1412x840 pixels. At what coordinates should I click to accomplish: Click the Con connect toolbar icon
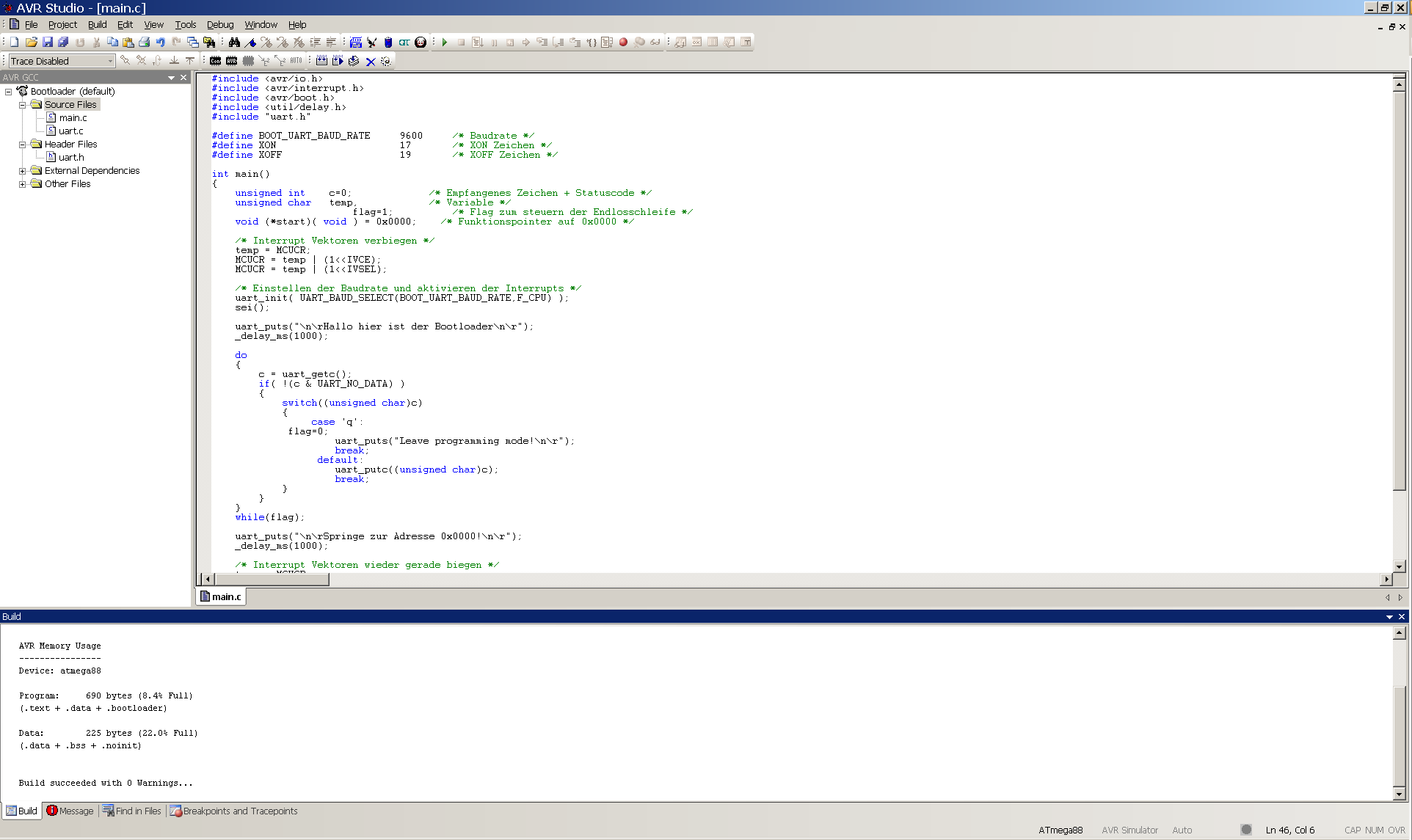click(215, 62)
